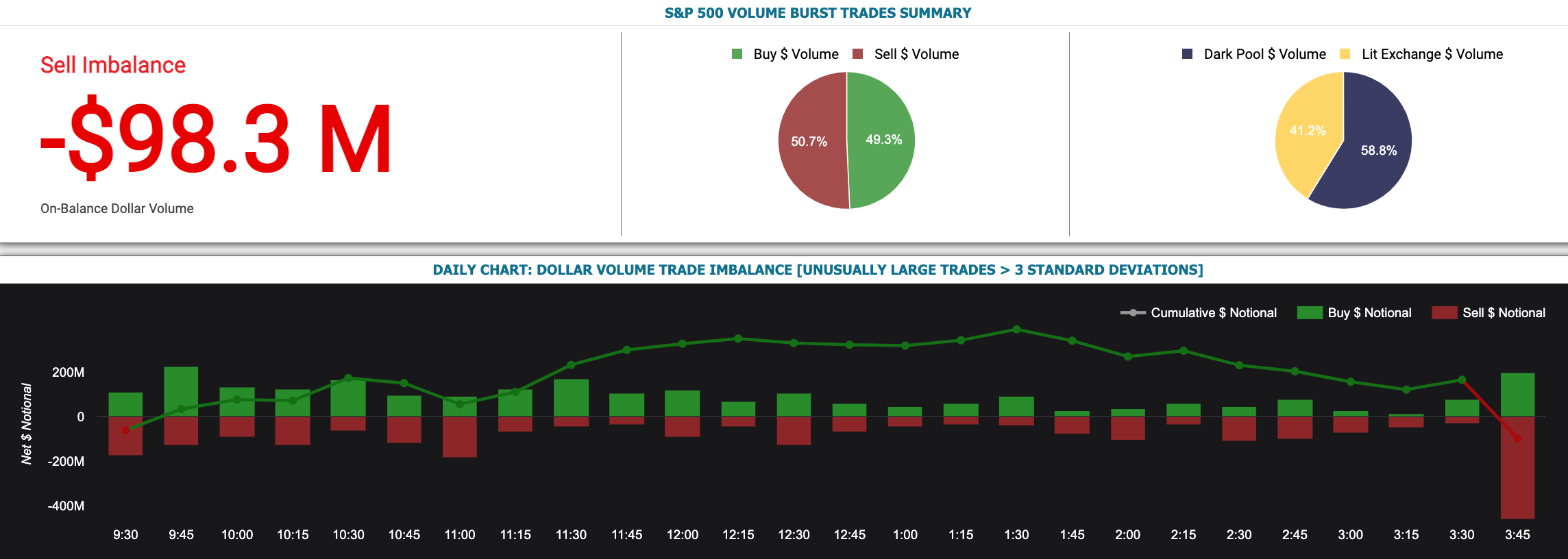Click the red sell bar at 9:30

click(x=125, y=436)
